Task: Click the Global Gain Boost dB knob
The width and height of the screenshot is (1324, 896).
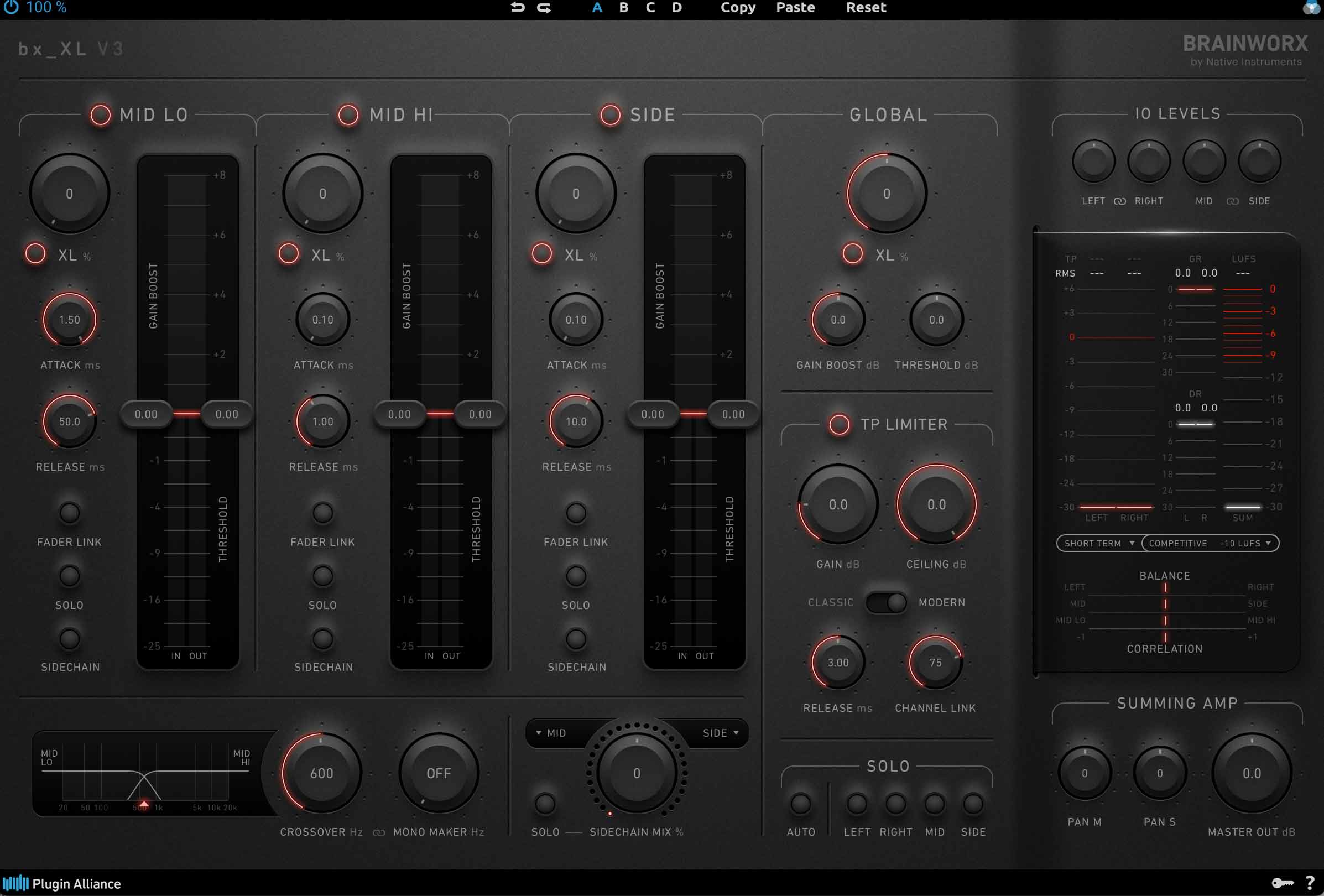Action: tap(838, 320)
